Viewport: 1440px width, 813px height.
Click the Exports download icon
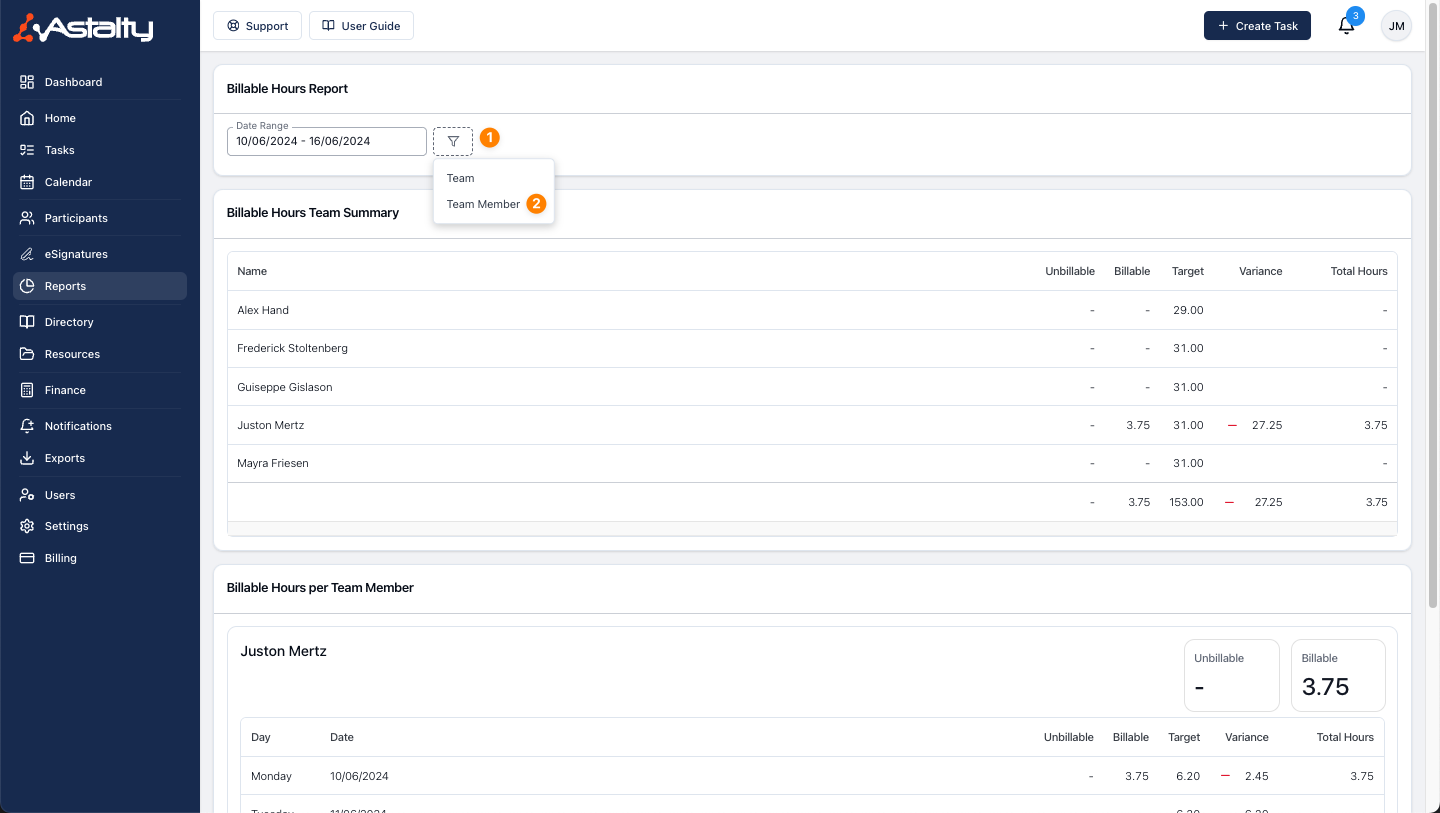[27, 458]
